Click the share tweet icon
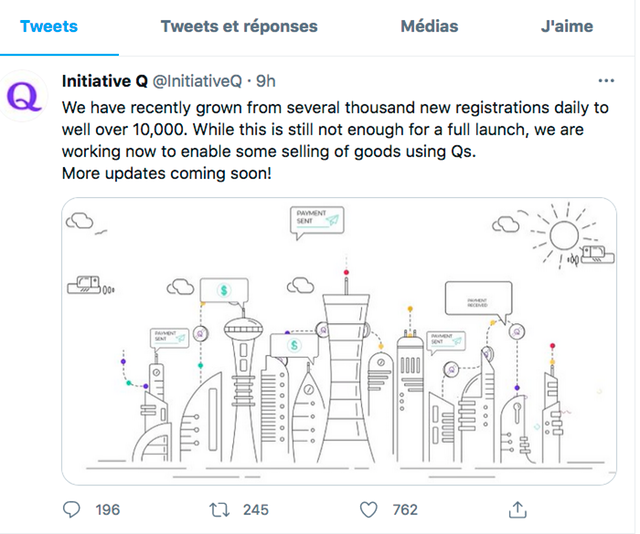640x534 pixels. tap(517, 510)
